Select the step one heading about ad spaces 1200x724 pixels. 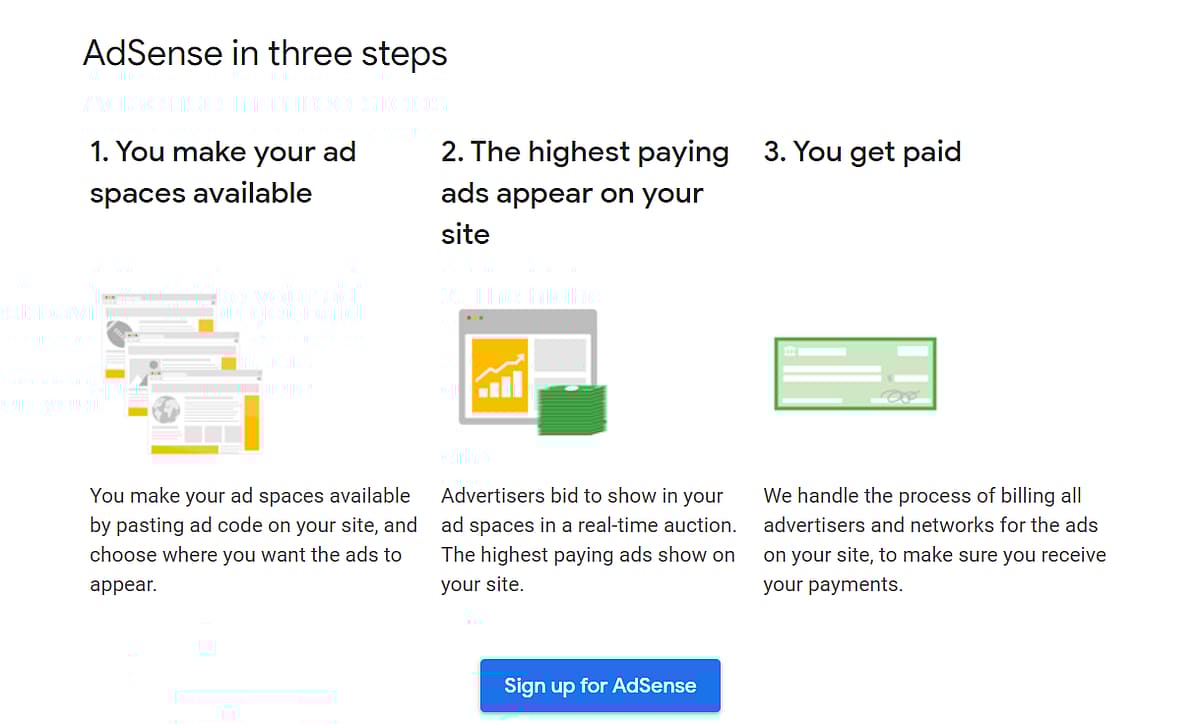click(x=222, y=171)
